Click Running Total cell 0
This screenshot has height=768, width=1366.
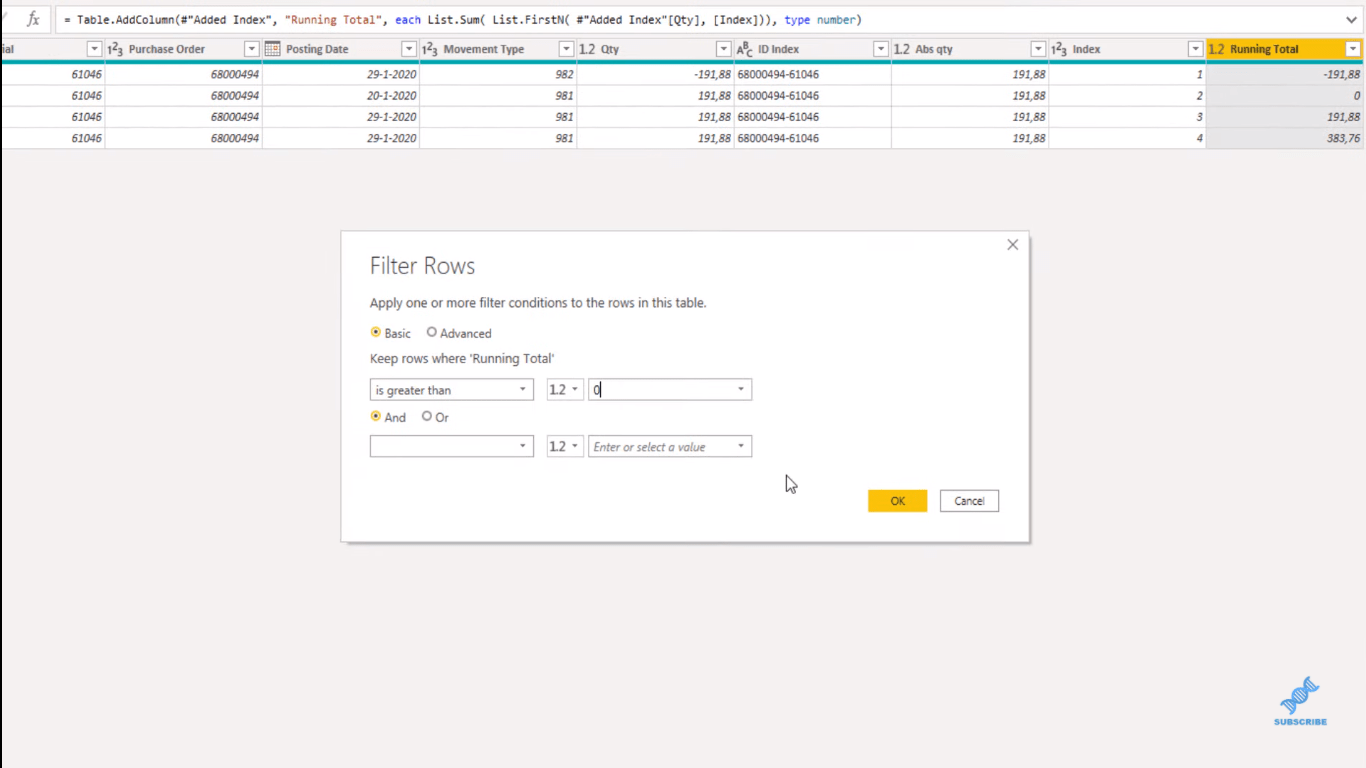tap(1284, 96)
